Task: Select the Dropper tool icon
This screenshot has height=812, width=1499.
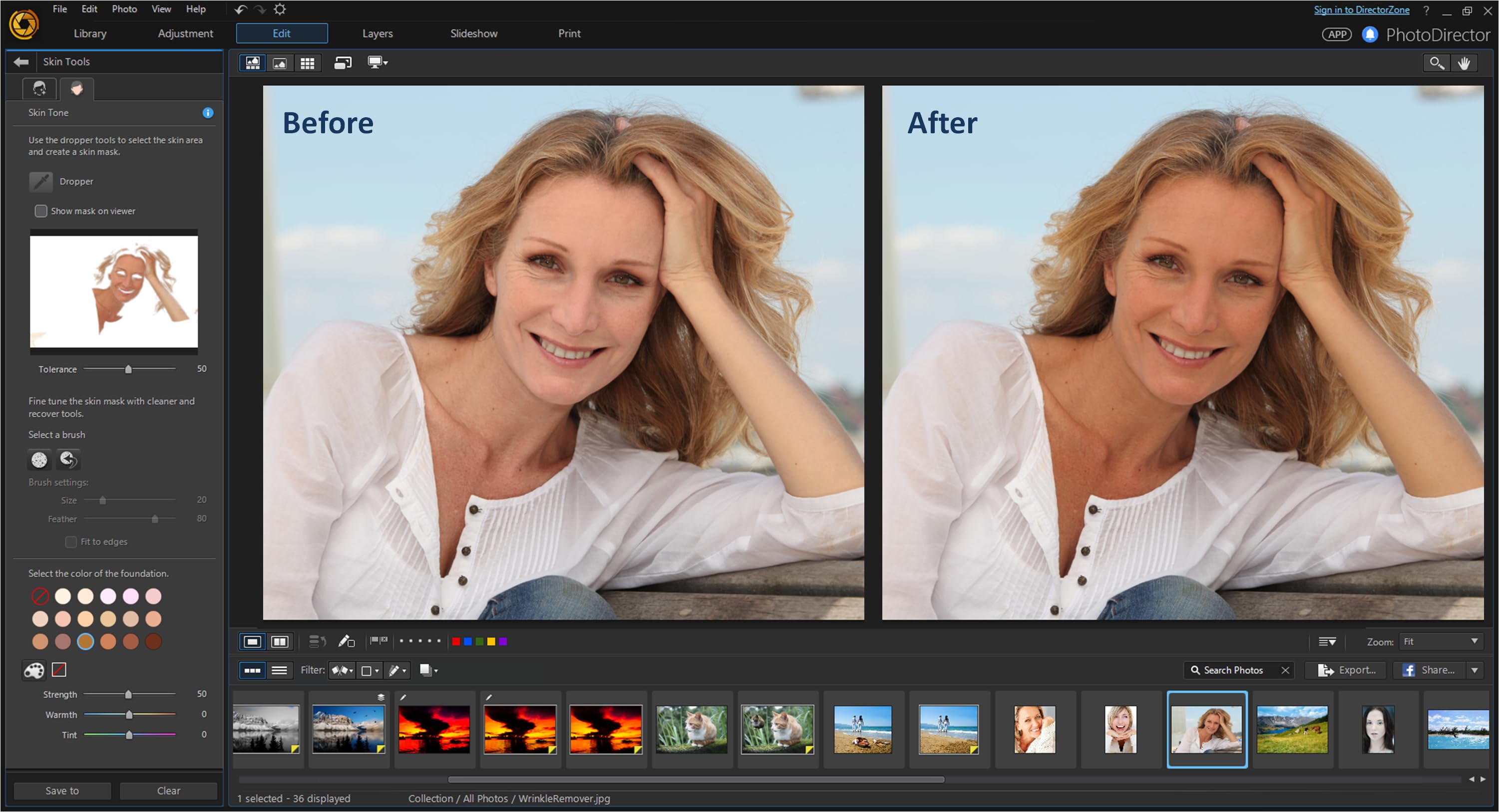Action: 41,182
